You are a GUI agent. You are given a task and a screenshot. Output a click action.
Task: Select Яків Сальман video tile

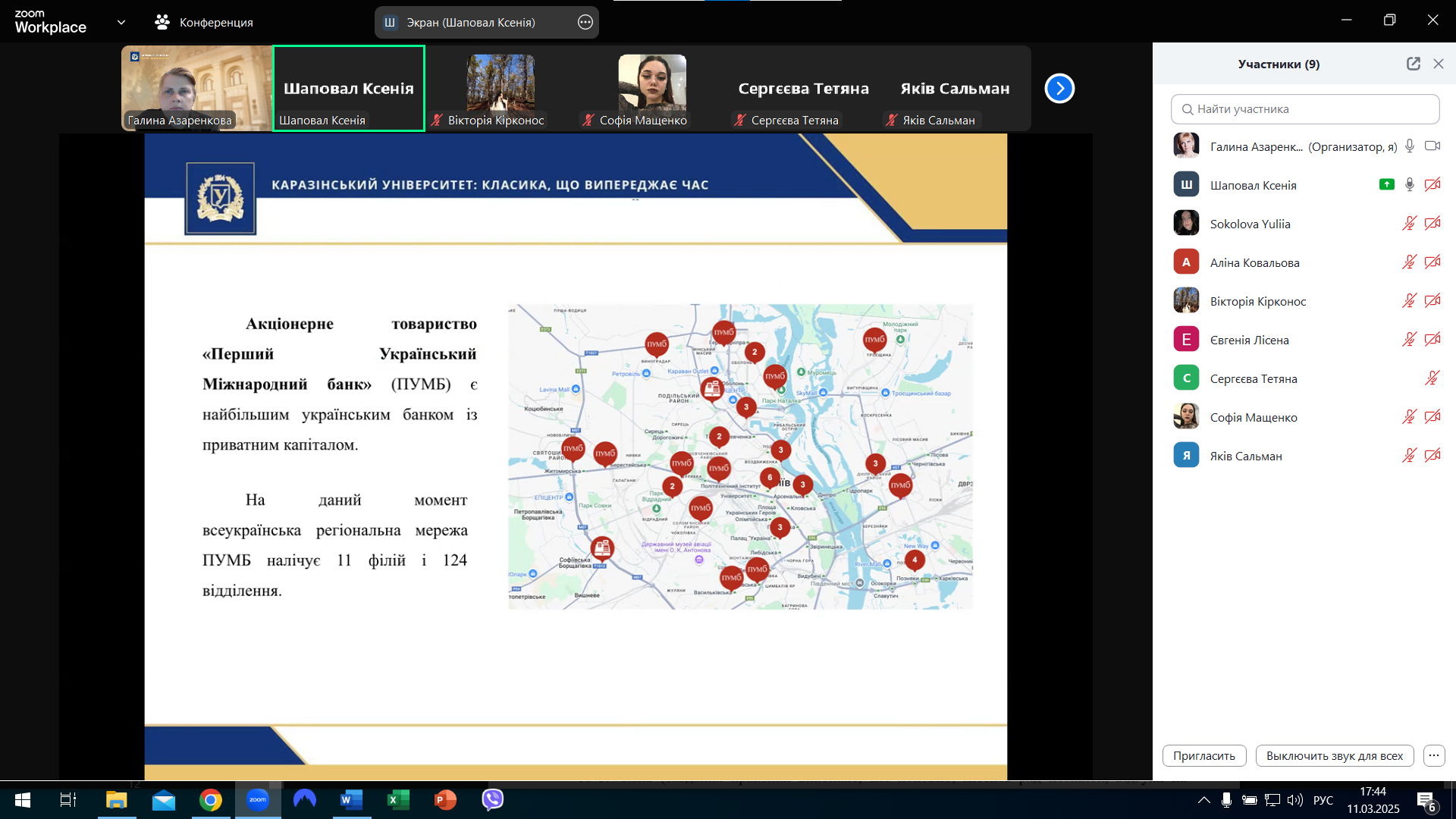click(955, 88)
